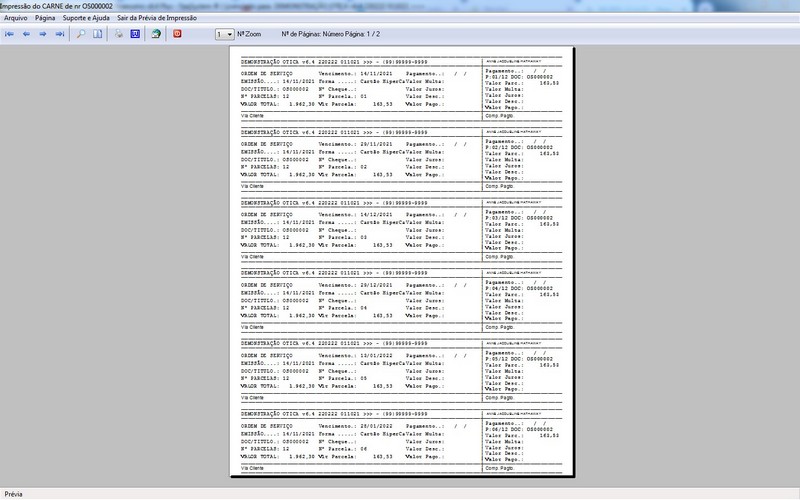Click Vencimento 13/01/2022 in the fifth slip
Image resolution: width=800 pixels, height=500 pixels.
(356, 356)
